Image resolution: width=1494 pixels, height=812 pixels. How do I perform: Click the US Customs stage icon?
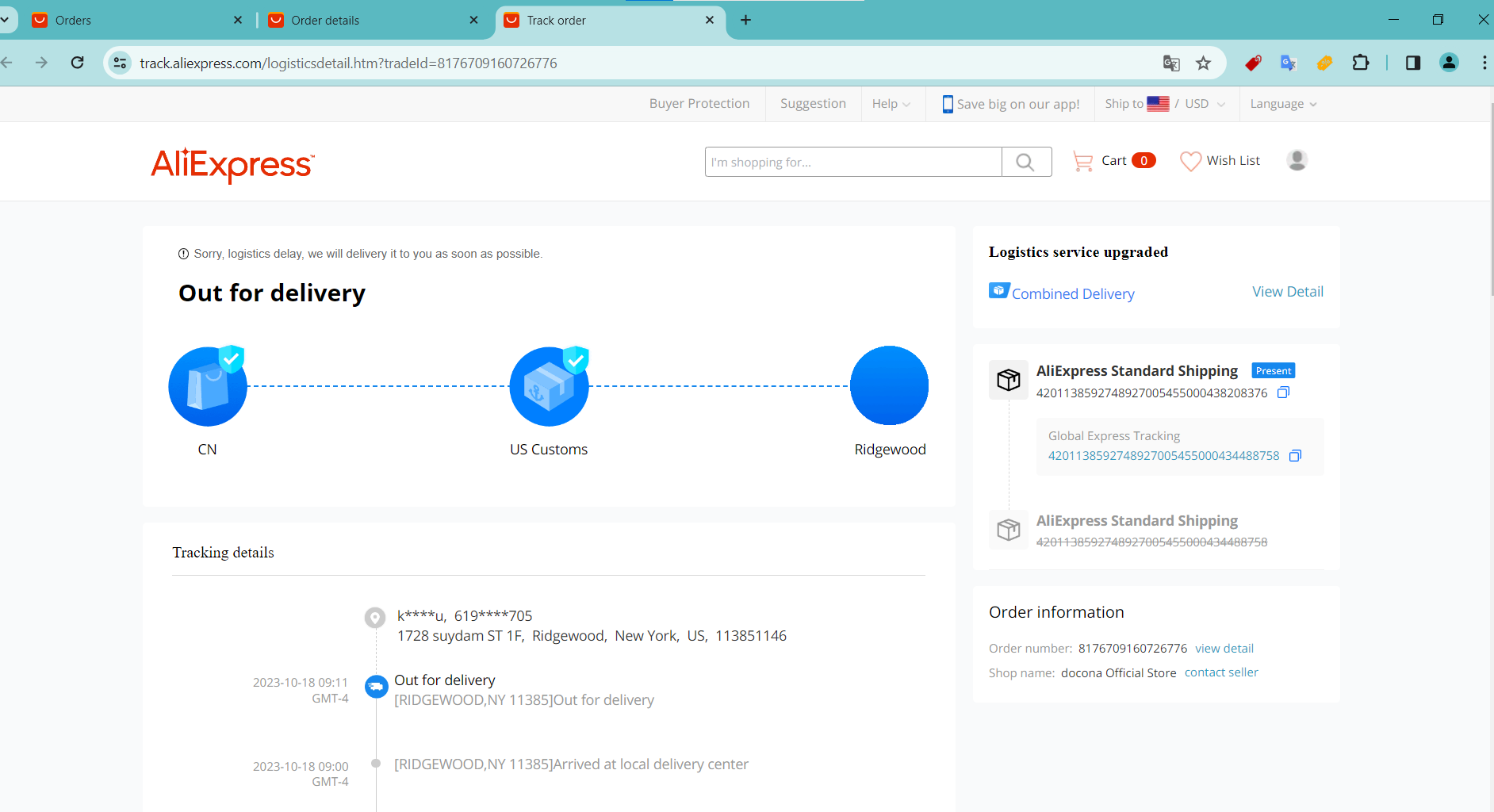(x=550, y=386)
